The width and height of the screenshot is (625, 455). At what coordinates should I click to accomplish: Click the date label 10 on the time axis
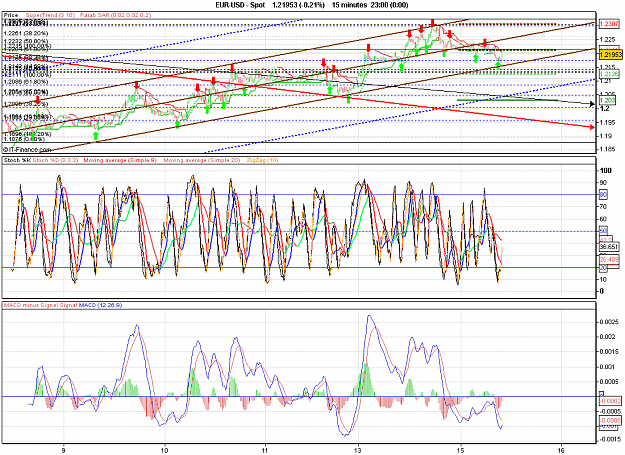pos(165,451)
